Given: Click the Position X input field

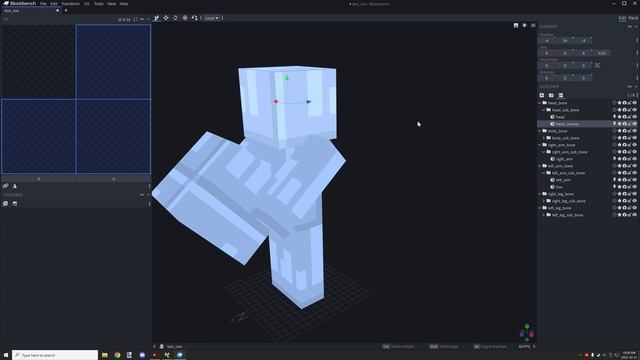Looking at the screenshot, I should 547,40.
